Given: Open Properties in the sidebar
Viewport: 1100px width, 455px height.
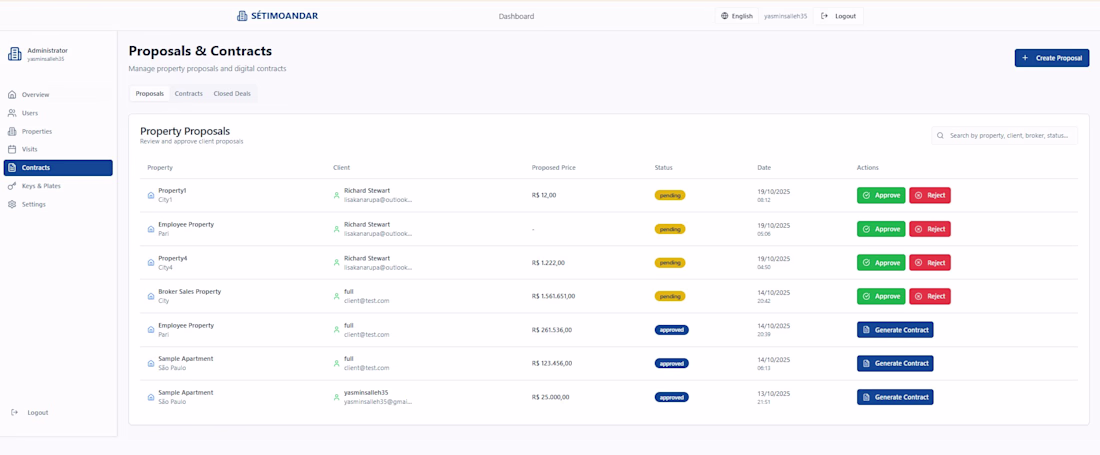Looking at the screenshot, I should 58,131.
